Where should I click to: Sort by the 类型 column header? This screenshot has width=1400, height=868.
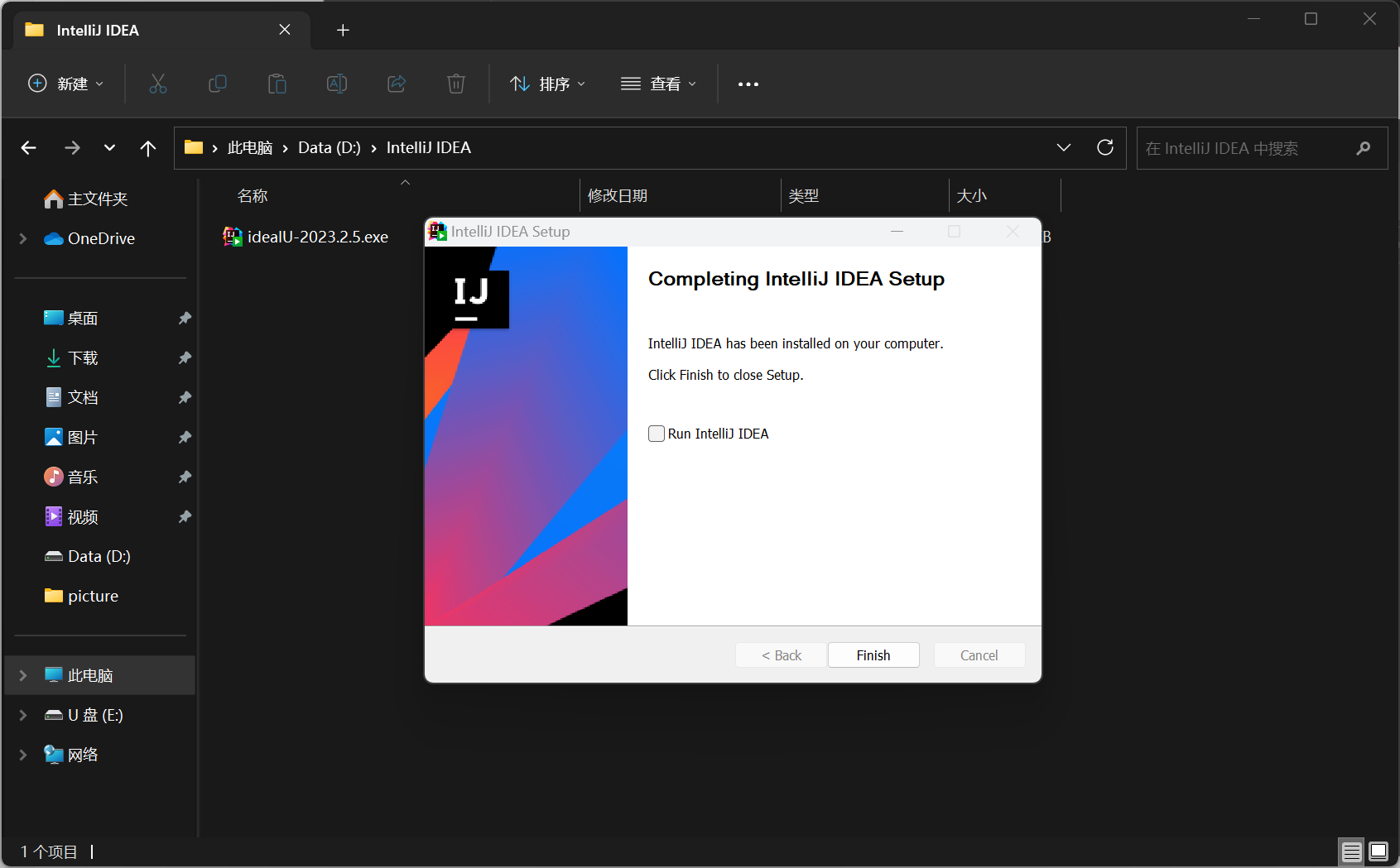(x=804, y=196)
